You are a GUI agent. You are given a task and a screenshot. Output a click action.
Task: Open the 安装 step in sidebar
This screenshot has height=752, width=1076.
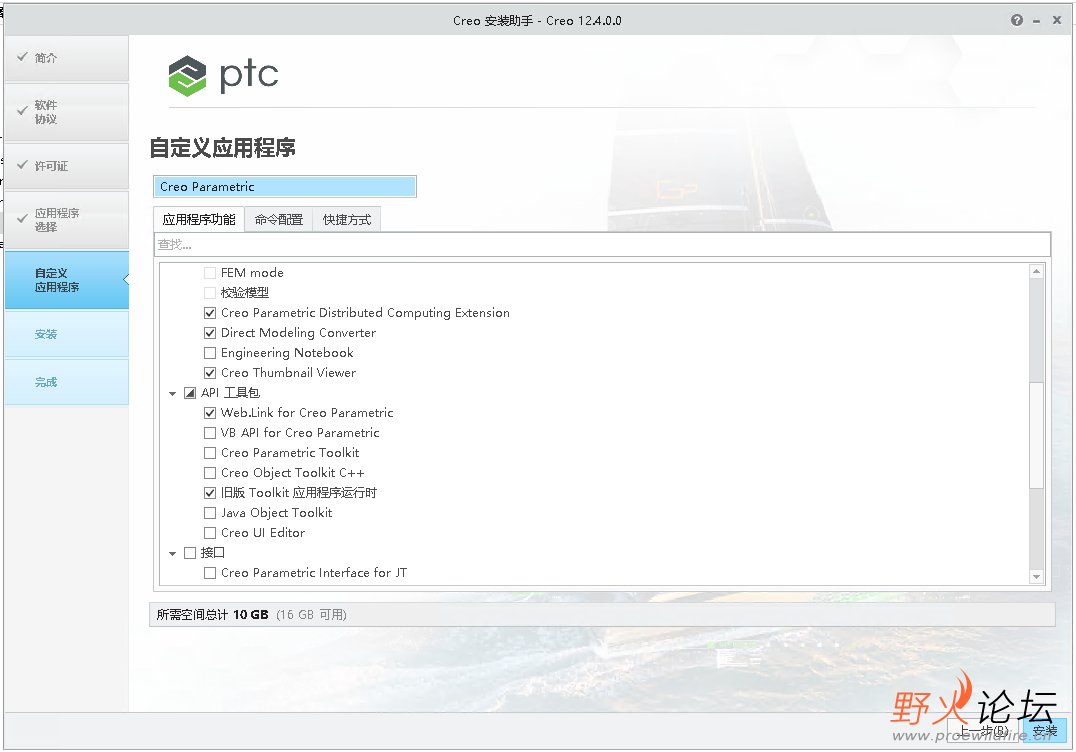pos(67,334)
